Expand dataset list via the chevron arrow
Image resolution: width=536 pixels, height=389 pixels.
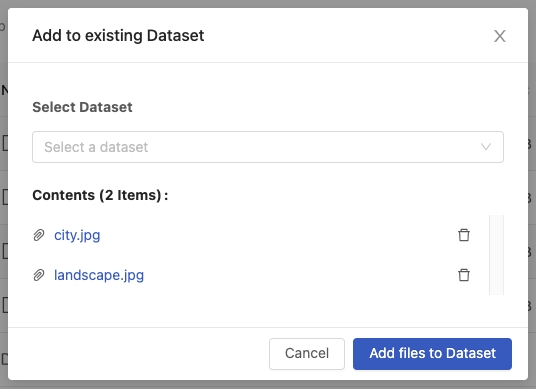tap(486, 147)
